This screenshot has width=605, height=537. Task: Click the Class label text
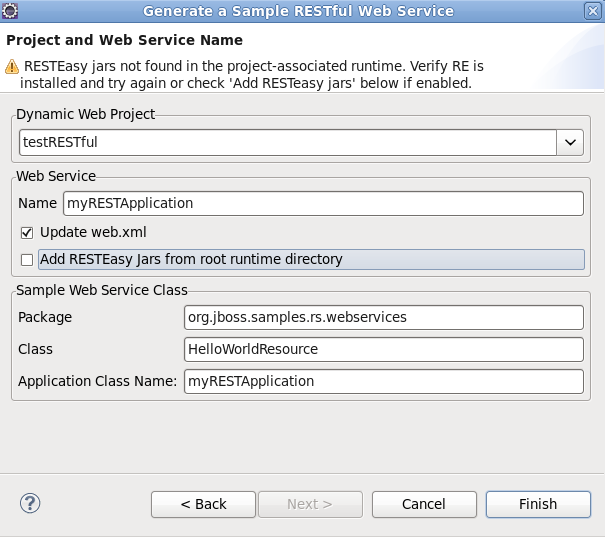(35, 350)
